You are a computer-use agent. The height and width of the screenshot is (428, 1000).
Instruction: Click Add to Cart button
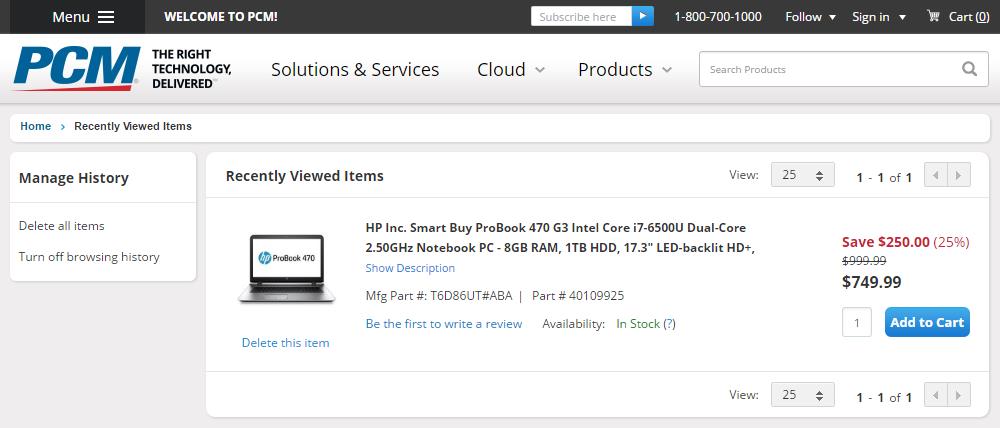coord(927,322)
